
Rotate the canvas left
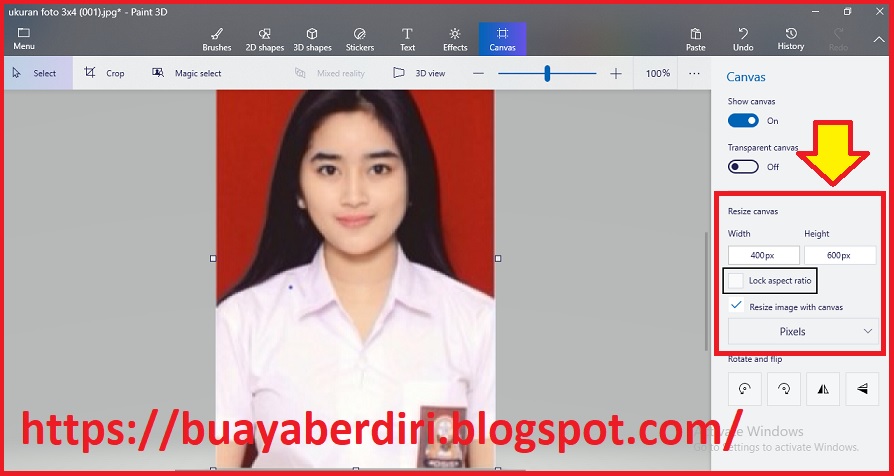tap(745, 389)
